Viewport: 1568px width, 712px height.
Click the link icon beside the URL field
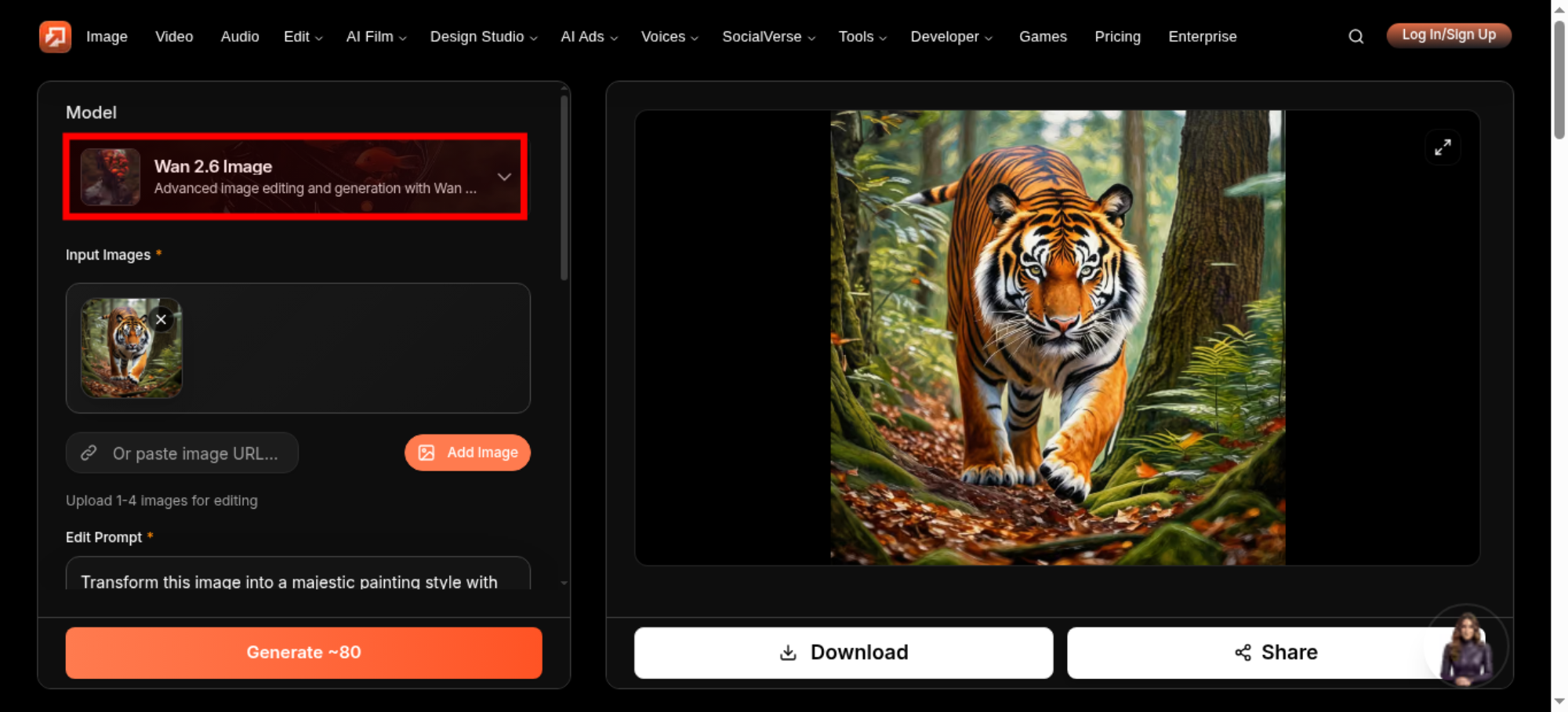tap(89, 453)
